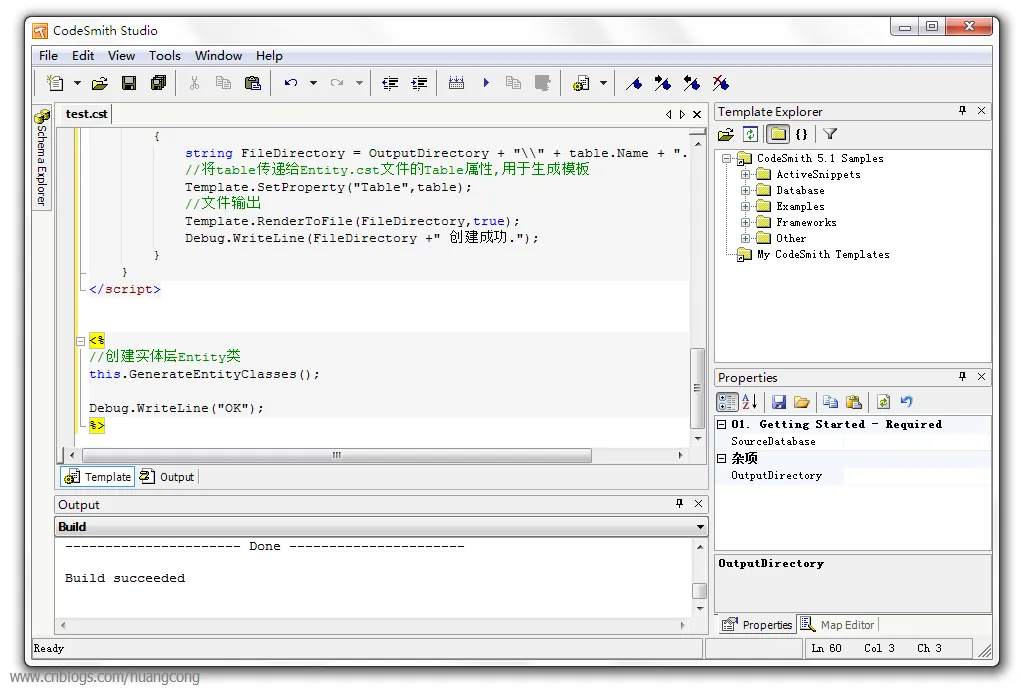Switch to the Output tab below the editor

(x=168, y=477)
